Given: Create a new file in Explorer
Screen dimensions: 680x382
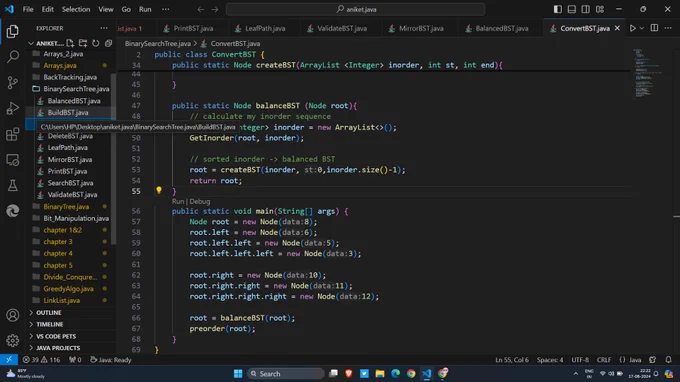Looking at the screenshot, I should pos(70,43).
